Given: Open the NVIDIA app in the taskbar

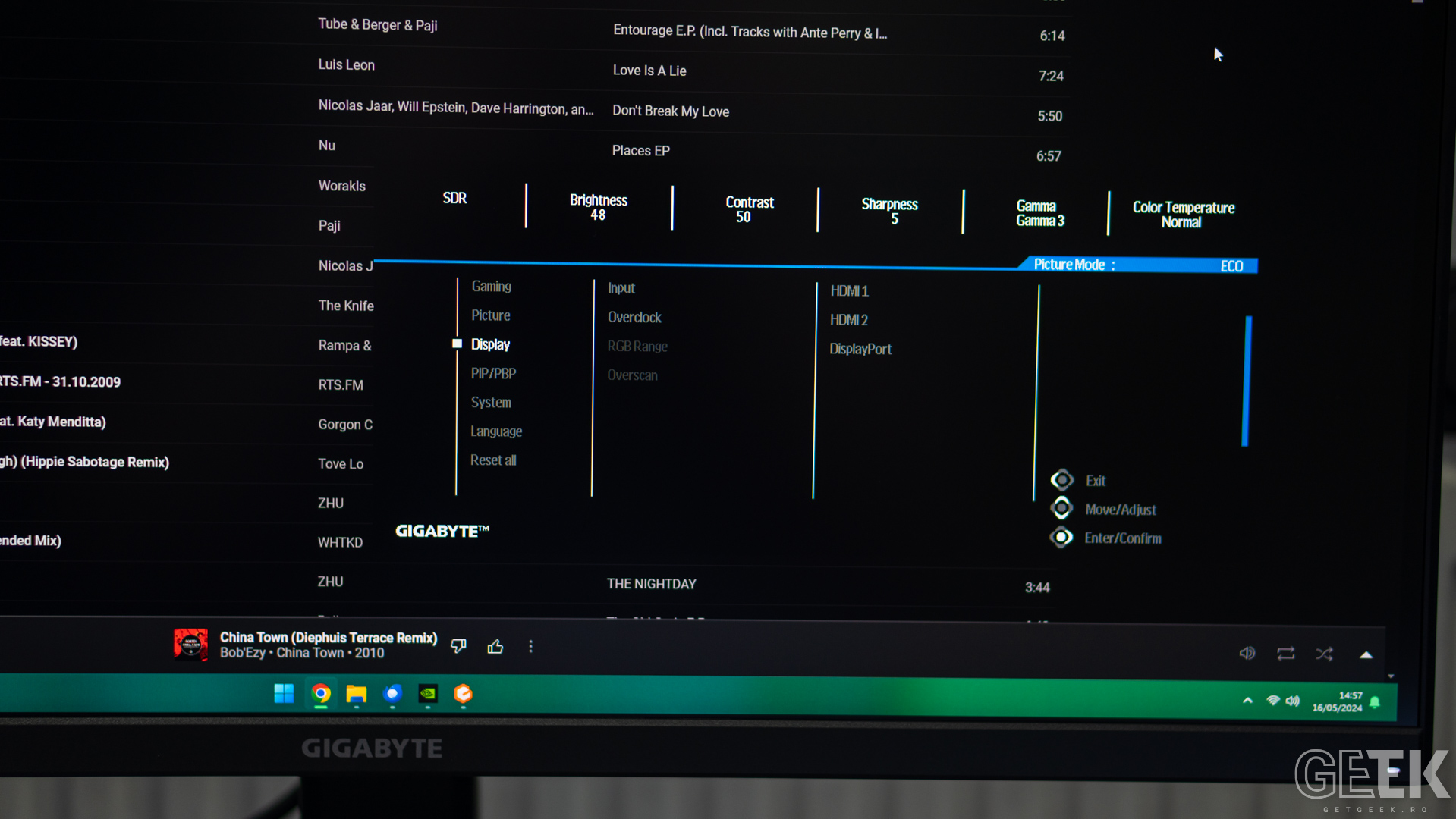Looking at the screenshot, I should coord(428,694).
